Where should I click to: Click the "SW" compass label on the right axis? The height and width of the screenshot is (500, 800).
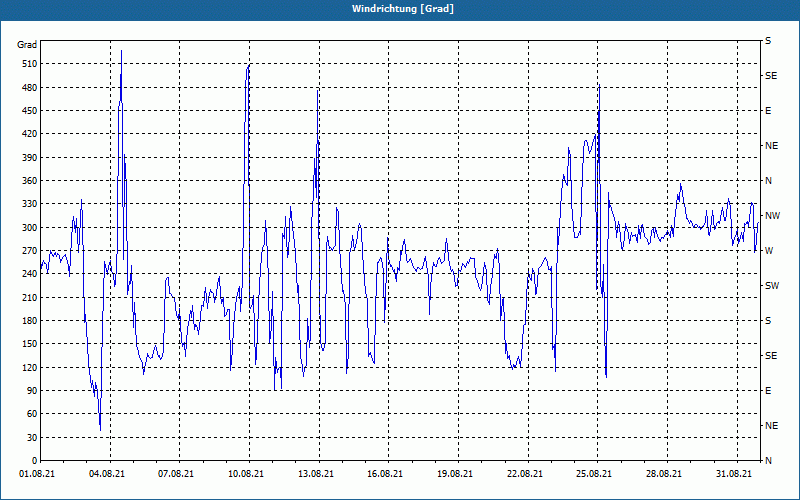[772, 286]
